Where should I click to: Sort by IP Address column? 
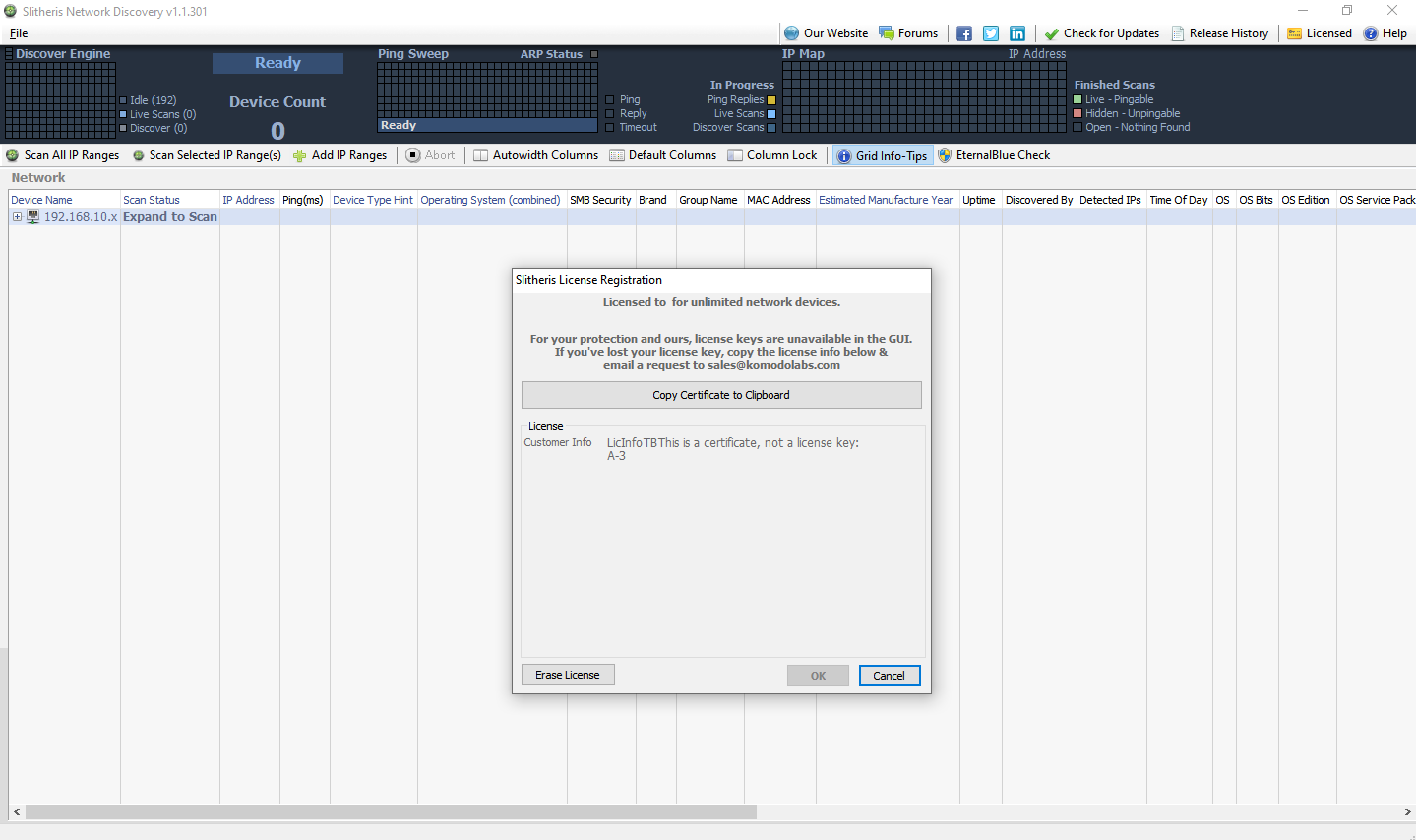point(250,200)
